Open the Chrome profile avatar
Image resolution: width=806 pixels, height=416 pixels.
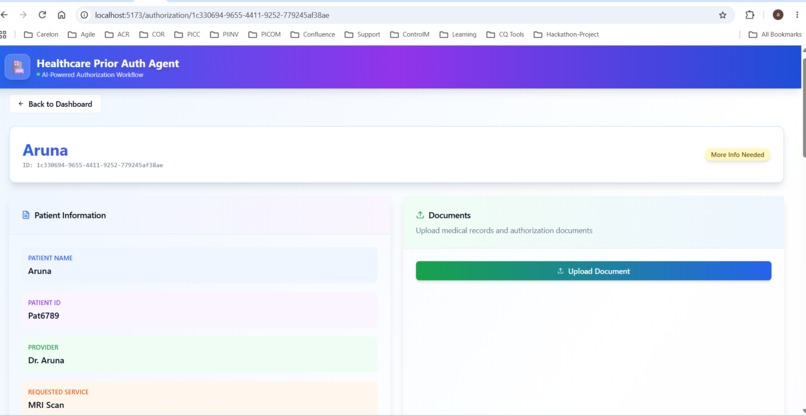[778, 15]
